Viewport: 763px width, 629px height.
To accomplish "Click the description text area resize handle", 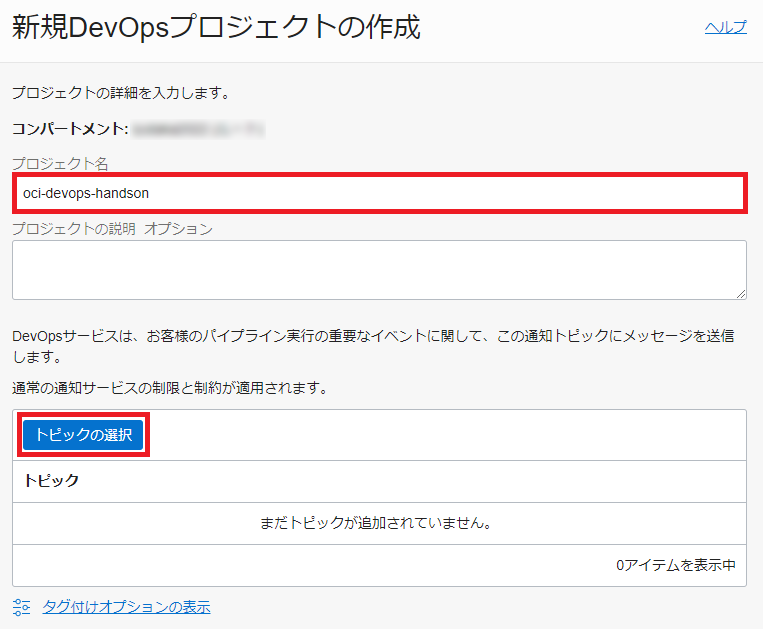I will coord(740,293).
